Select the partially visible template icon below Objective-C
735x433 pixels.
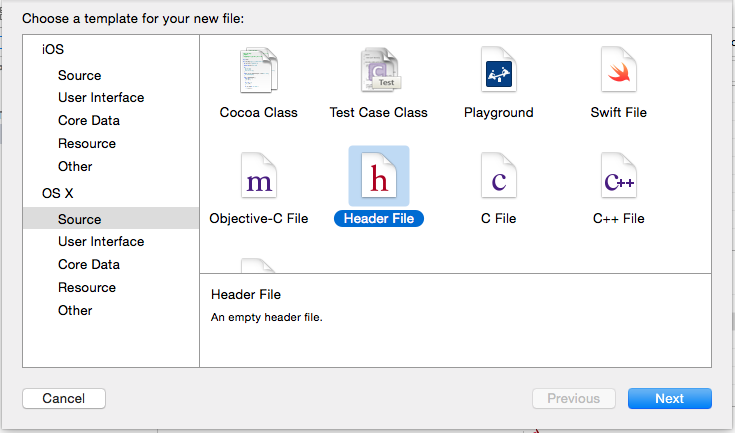click(258, 265)
